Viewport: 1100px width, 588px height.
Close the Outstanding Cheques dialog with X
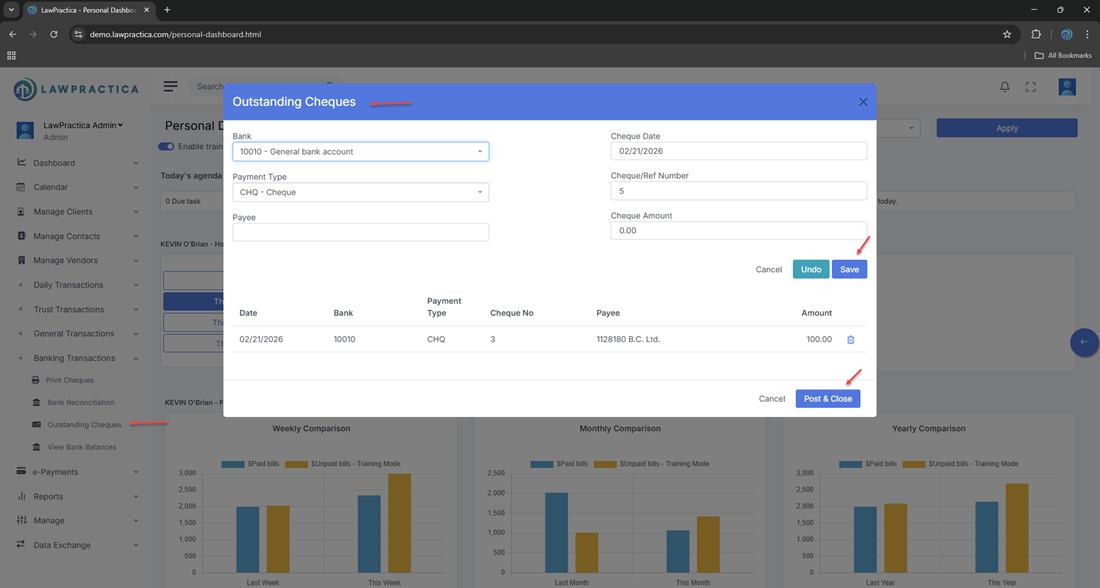[x=863, y=102]
